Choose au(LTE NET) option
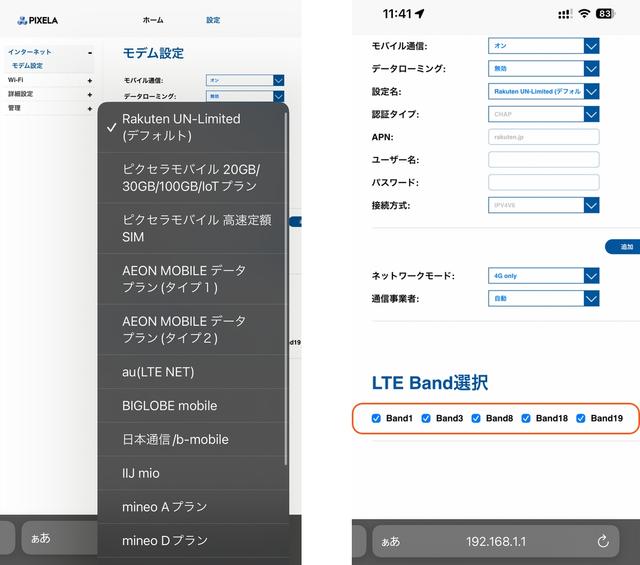 coord(192,372)
